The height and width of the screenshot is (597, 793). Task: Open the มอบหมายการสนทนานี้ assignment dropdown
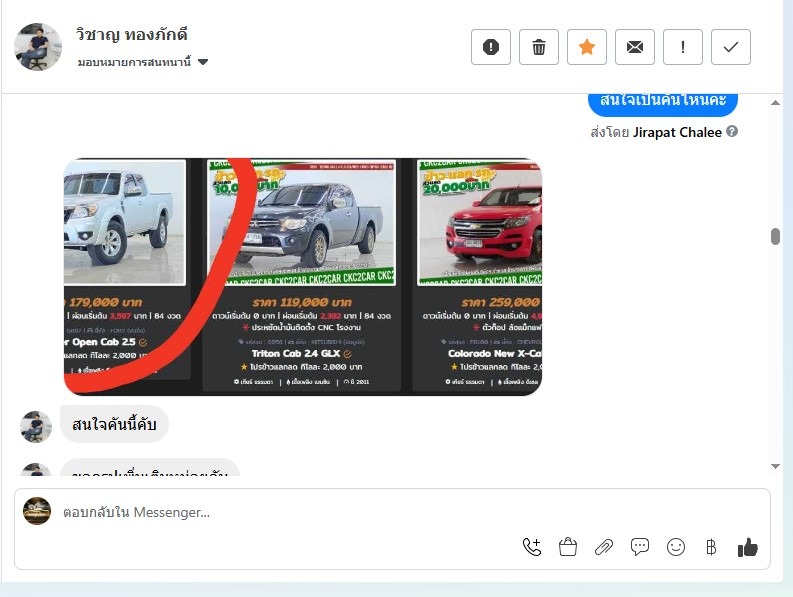(143, 62)
